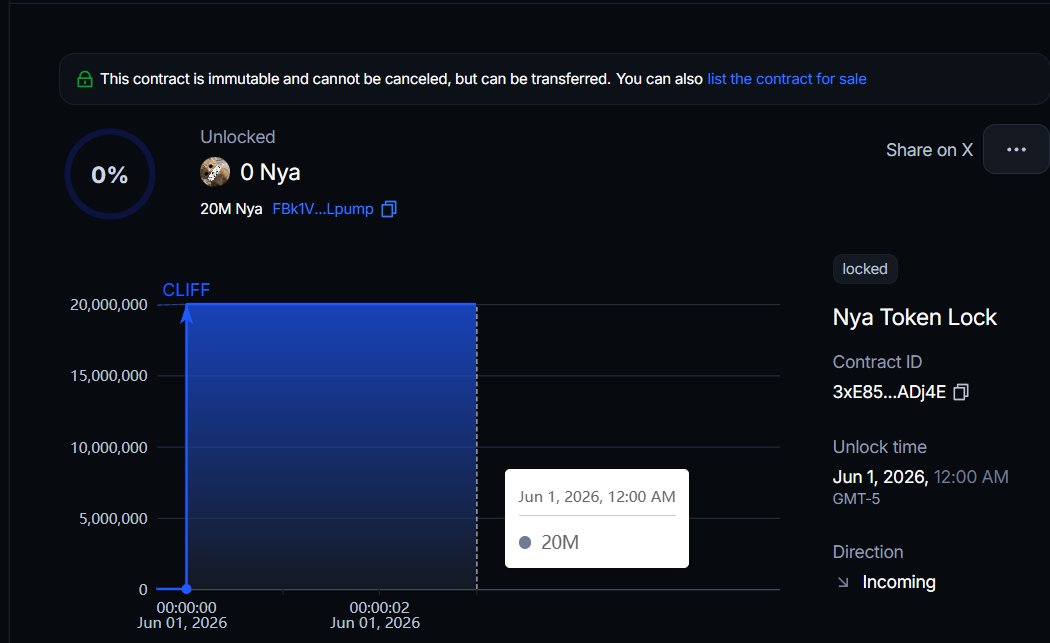Click the Share on X option

[x=929, y=149]
